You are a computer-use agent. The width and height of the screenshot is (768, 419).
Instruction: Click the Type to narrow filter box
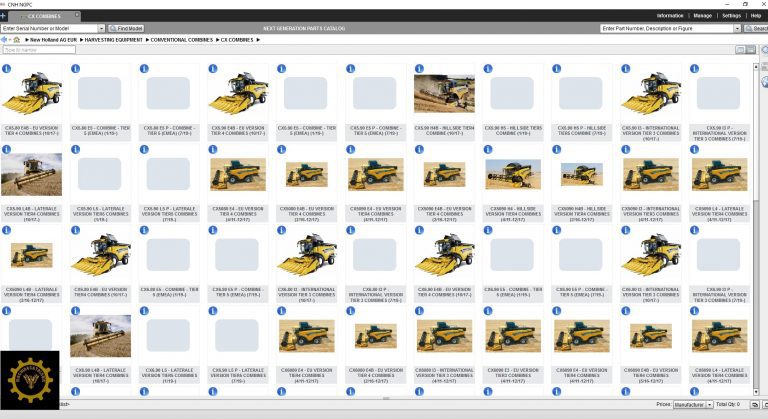(39, 50)
